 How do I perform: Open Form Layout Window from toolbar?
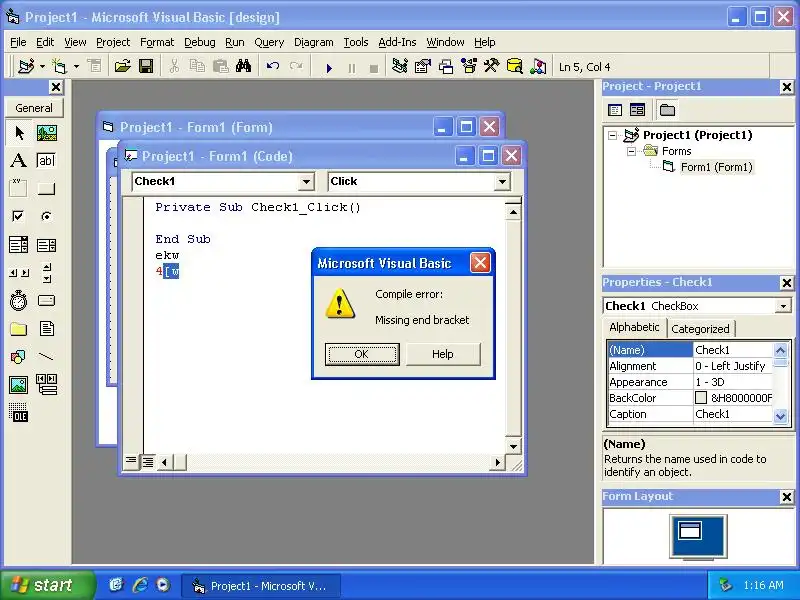coord(446,66)
